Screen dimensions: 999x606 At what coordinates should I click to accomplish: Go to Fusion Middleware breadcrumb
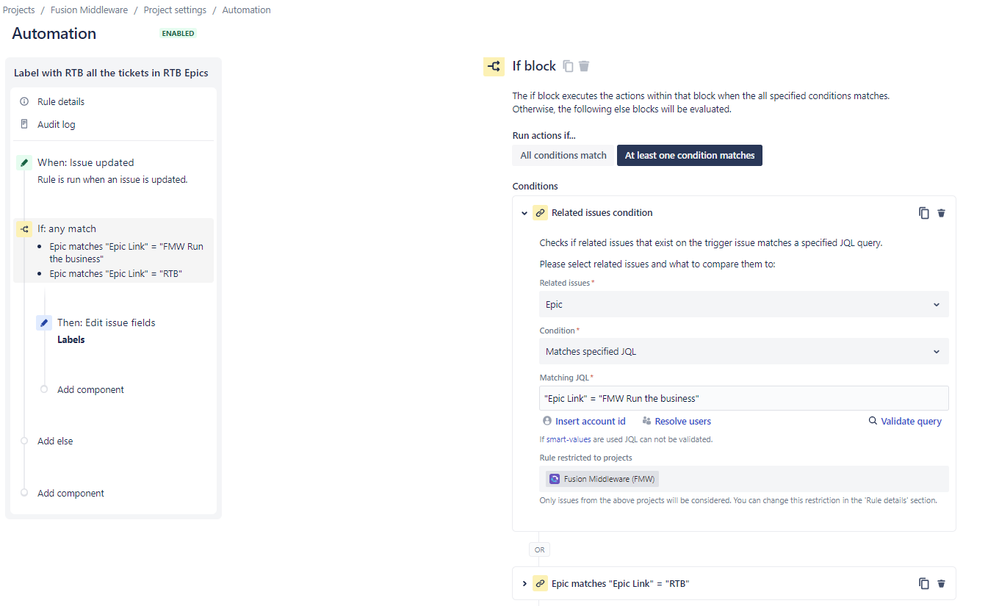pyautogui.click(x=89, y=10)
